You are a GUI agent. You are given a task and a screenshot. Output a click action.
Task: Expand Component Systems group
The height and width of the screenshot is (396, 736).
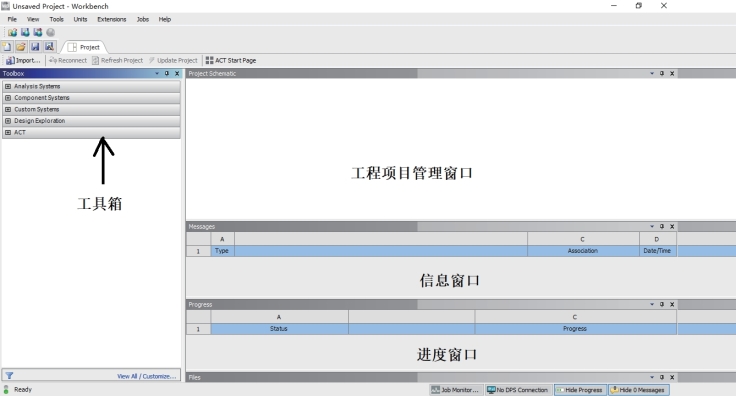(x=8, y=98)
